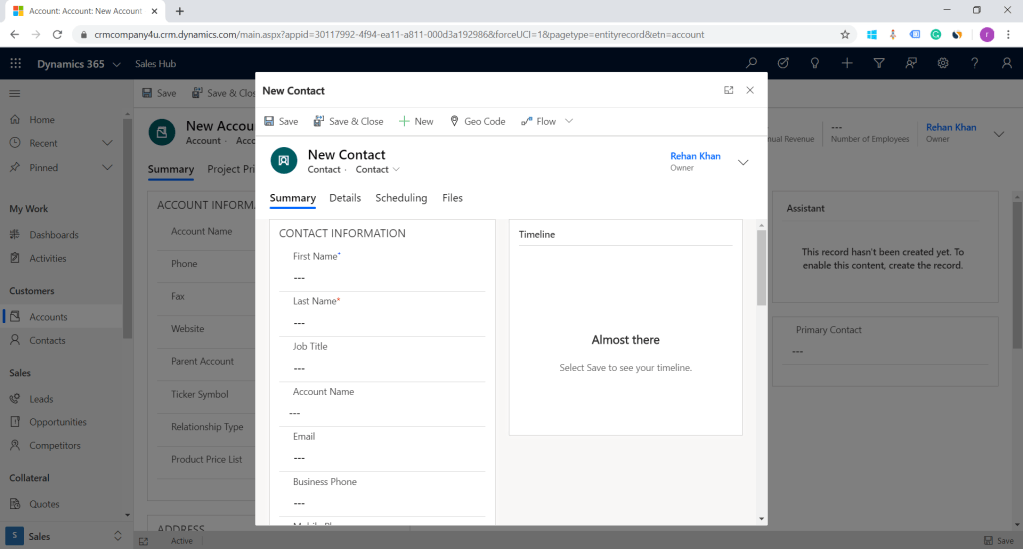The image size is (1023, 549).
Task: Expand the Recent section in sidebar
Action: coord(107,143)
